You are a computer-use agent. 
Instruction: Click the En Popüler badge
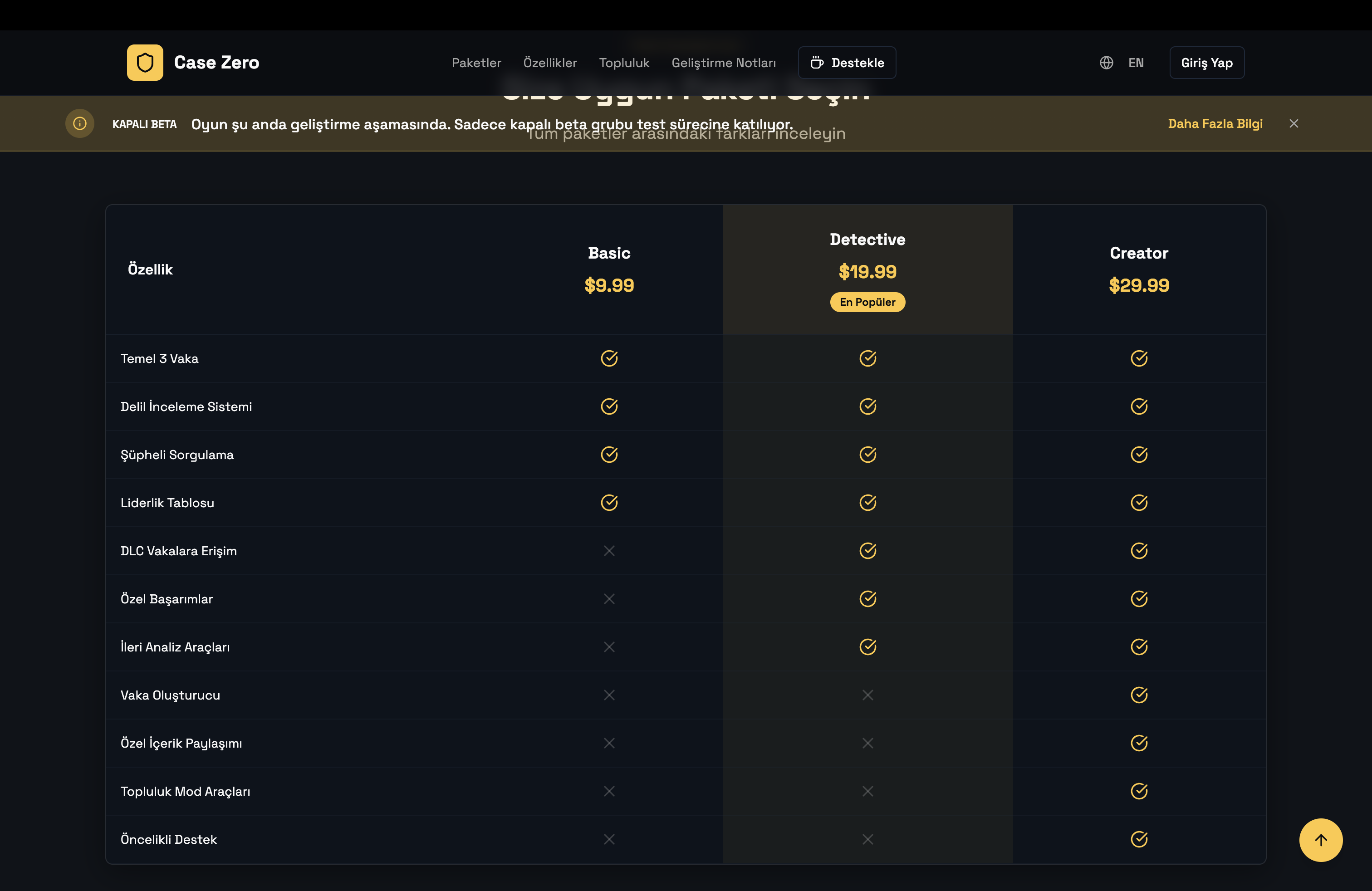[867, 302]
